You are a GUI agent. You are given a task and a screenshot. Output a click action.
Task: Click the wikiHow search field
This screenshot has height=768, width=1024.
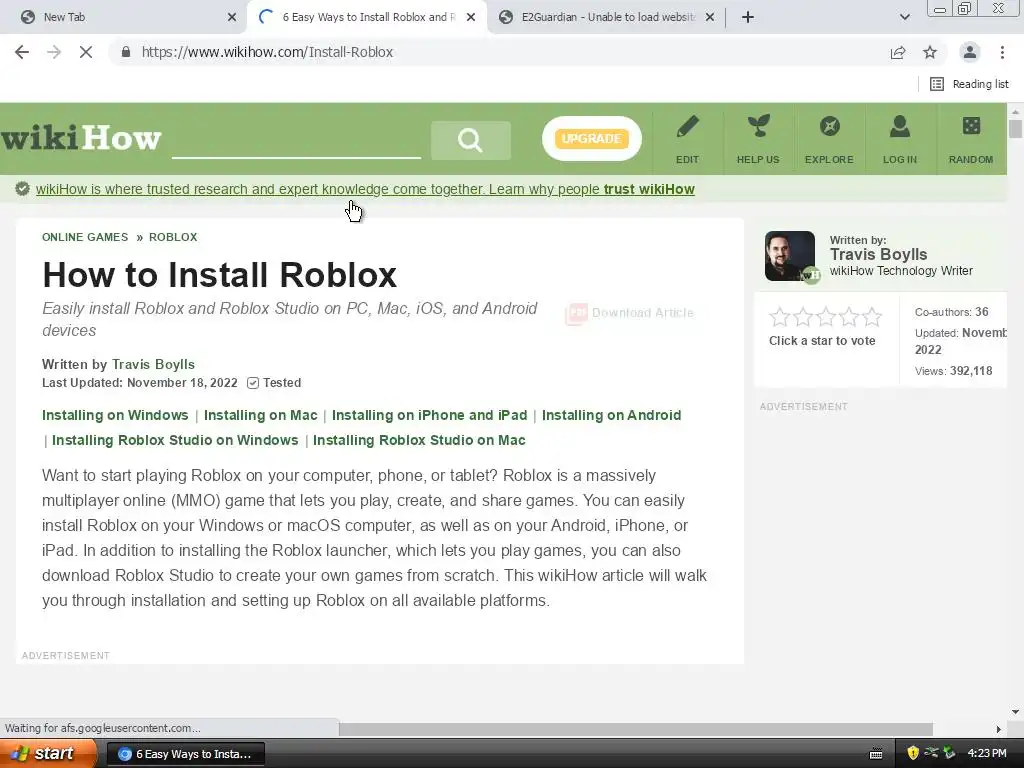coord(296,140)
